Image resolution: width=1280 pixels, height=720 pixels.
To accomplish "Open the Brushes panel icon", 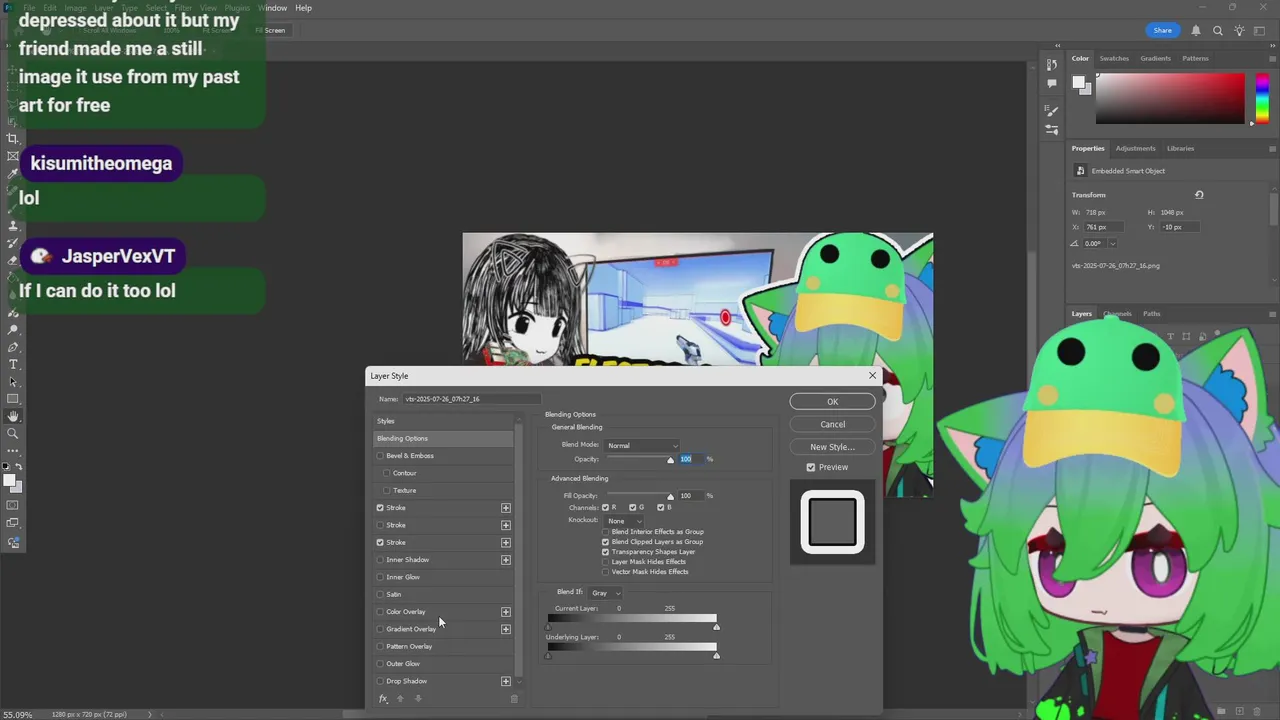I will [x=1051, y=111].
